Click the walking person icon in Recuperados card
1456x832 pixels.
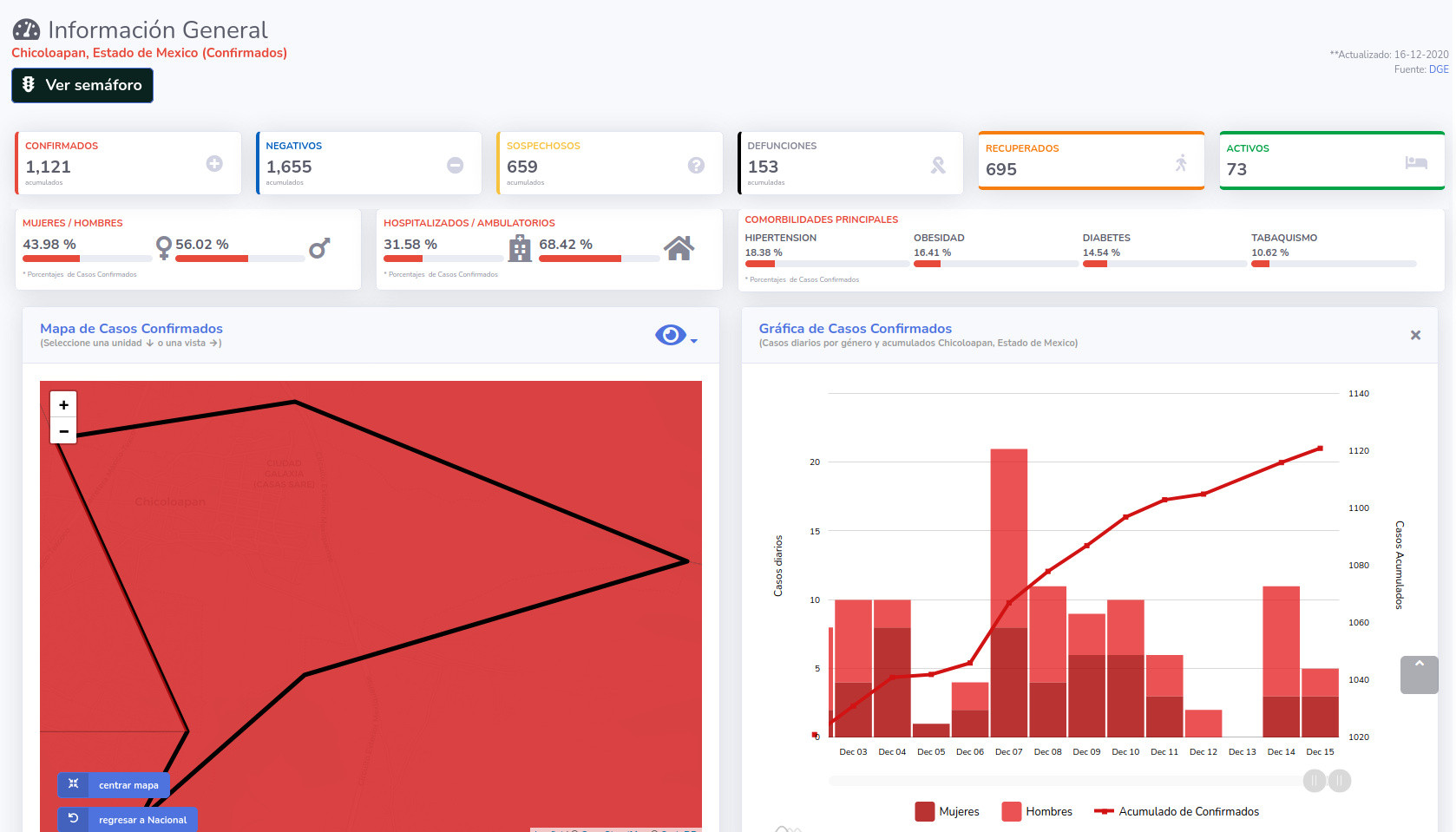point(1181,162)
